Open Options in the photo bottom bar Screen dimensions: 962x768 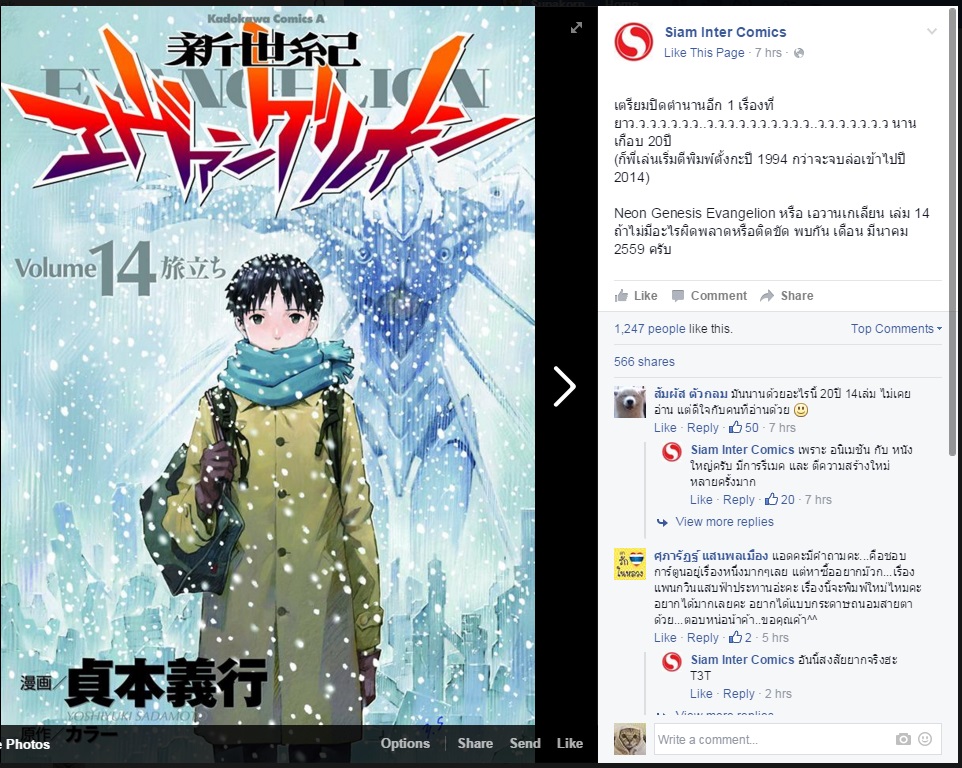coord(405,743)
